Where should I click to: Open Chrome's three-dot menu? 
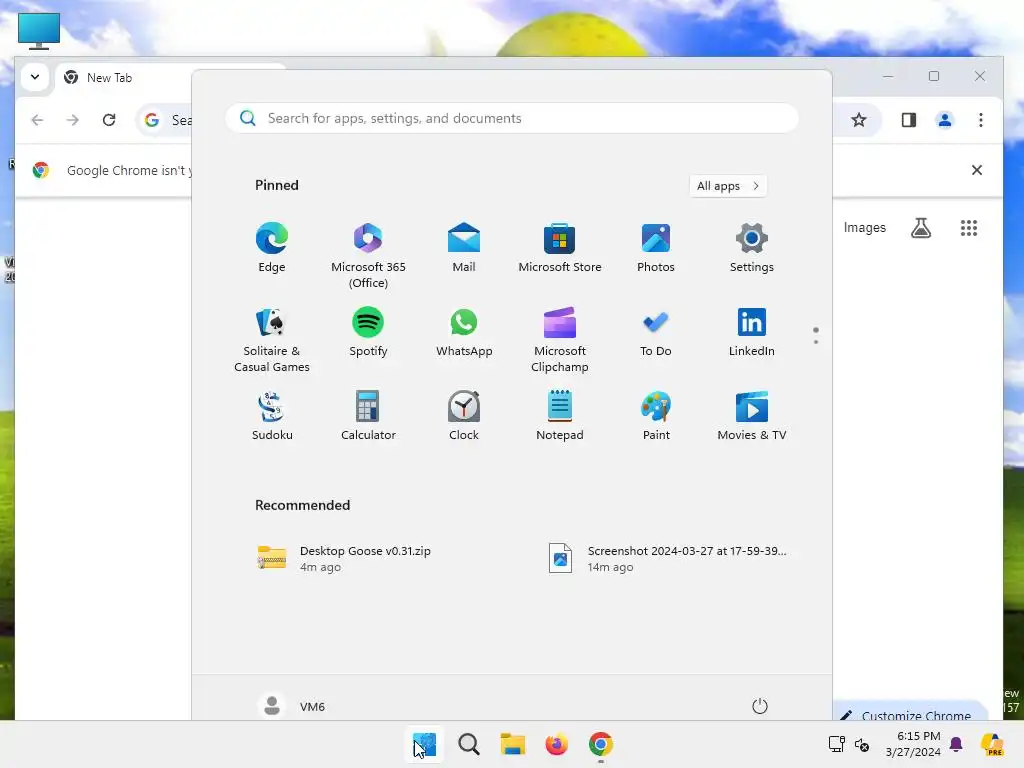pyautogui.click(x=980, y=120)
